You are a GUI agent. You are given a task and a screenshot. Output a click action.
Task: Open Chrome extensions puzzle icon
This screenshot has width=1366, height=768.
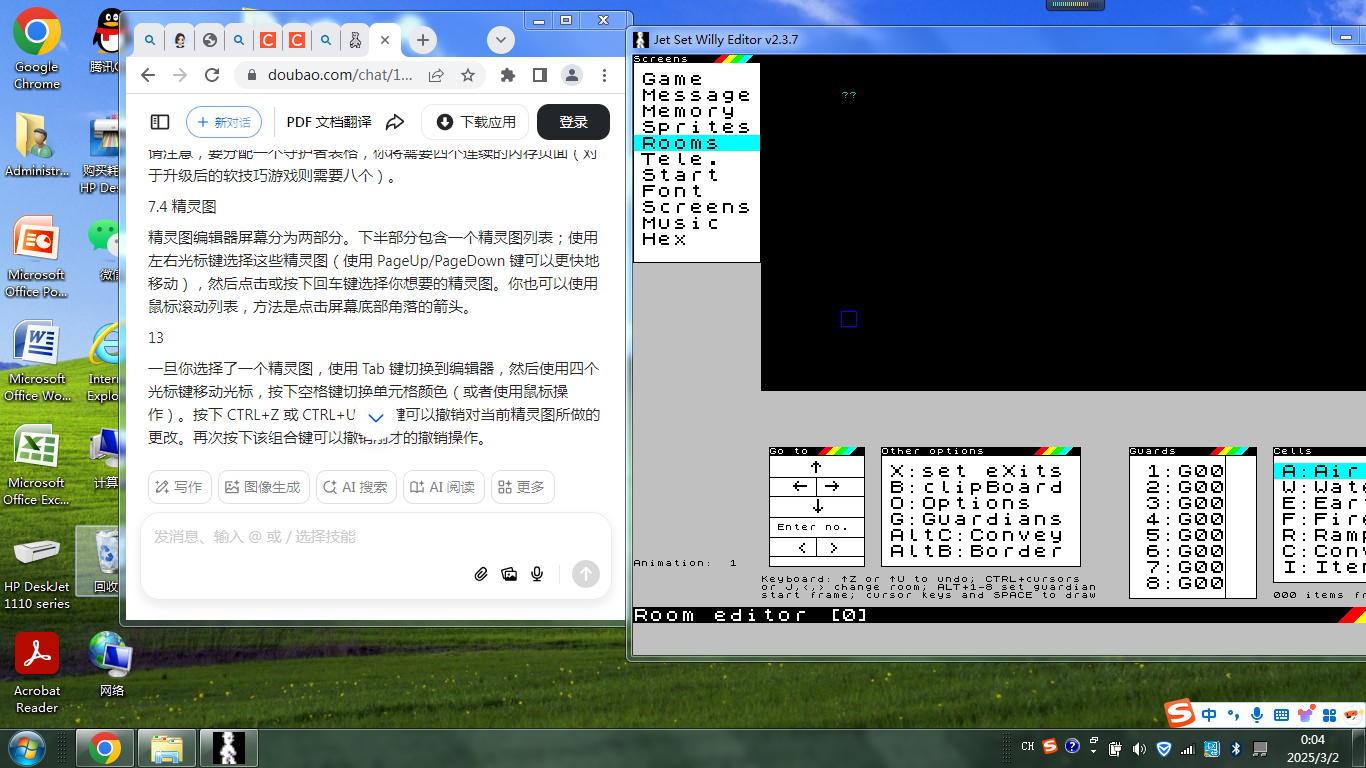pos(508,75)
